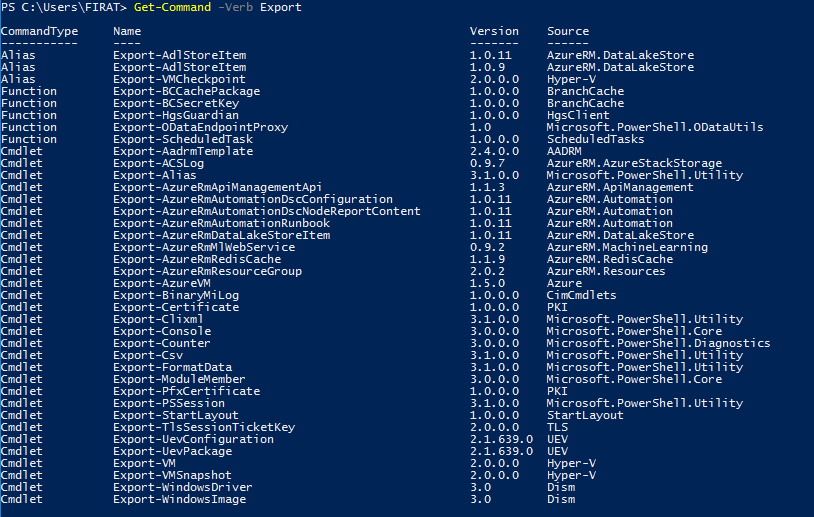Click the Export-WindowsImage cmdlet name
The height and width of the screenshot is (517, 814).
180,499
